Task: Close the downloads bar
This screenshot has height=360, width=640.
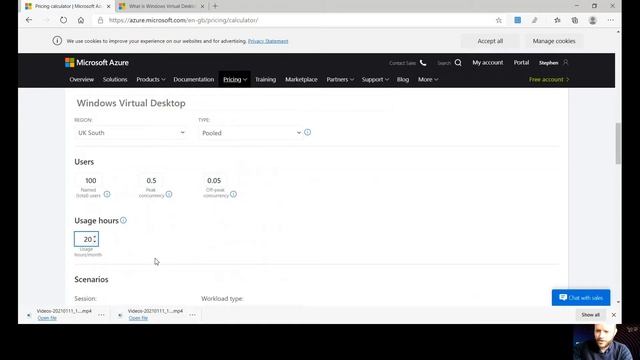Action: [613, 315]
